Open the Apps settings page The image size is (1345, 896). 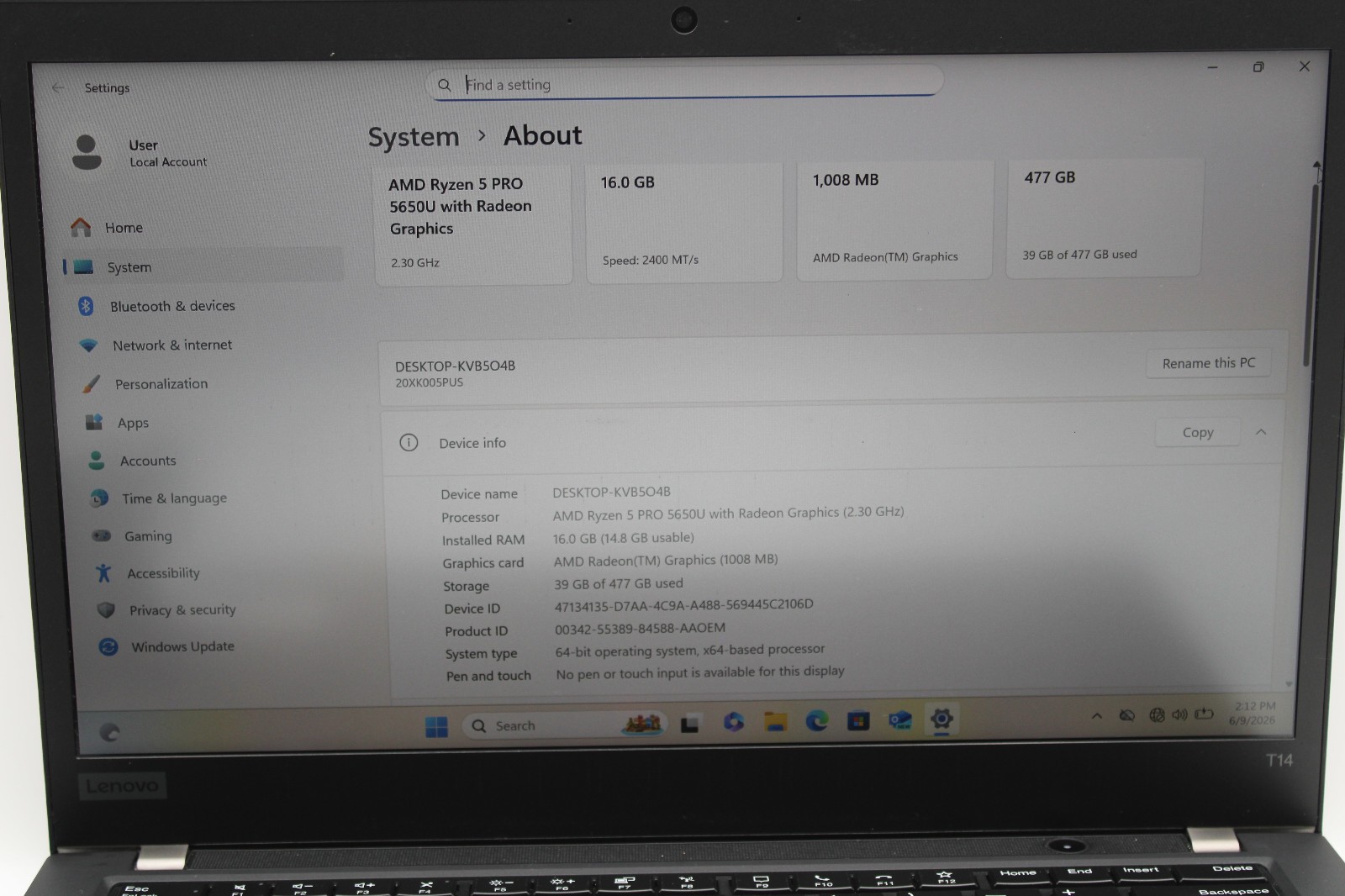133,423
